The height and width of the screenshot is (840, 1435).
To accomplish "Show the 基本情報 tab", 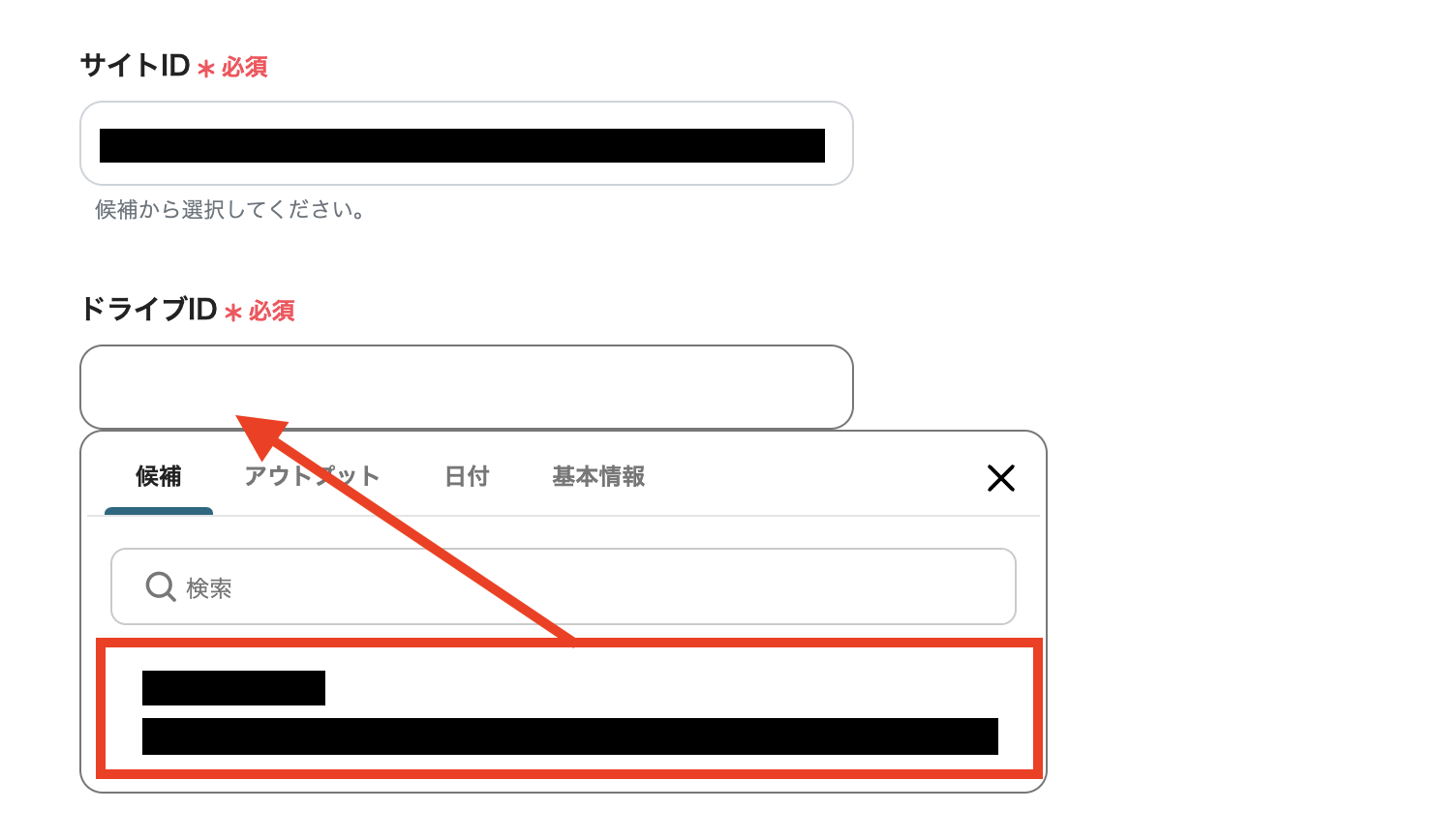I will click(598, 476).
